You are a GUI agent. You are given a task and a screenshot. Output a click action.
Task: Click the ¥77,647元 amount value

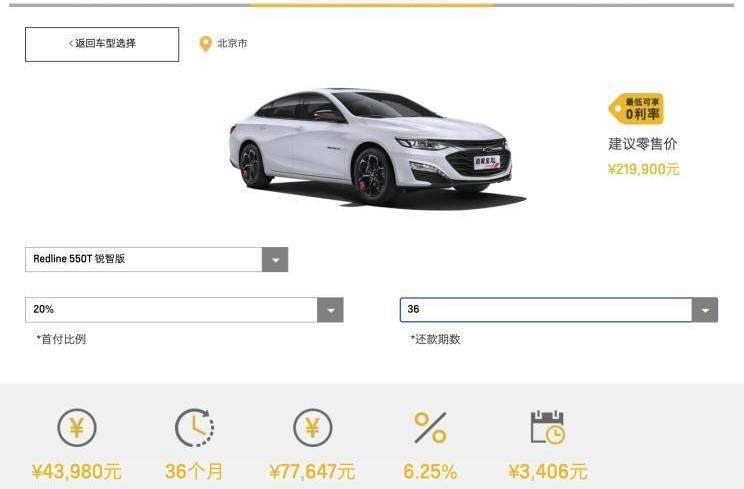[312, 471]
